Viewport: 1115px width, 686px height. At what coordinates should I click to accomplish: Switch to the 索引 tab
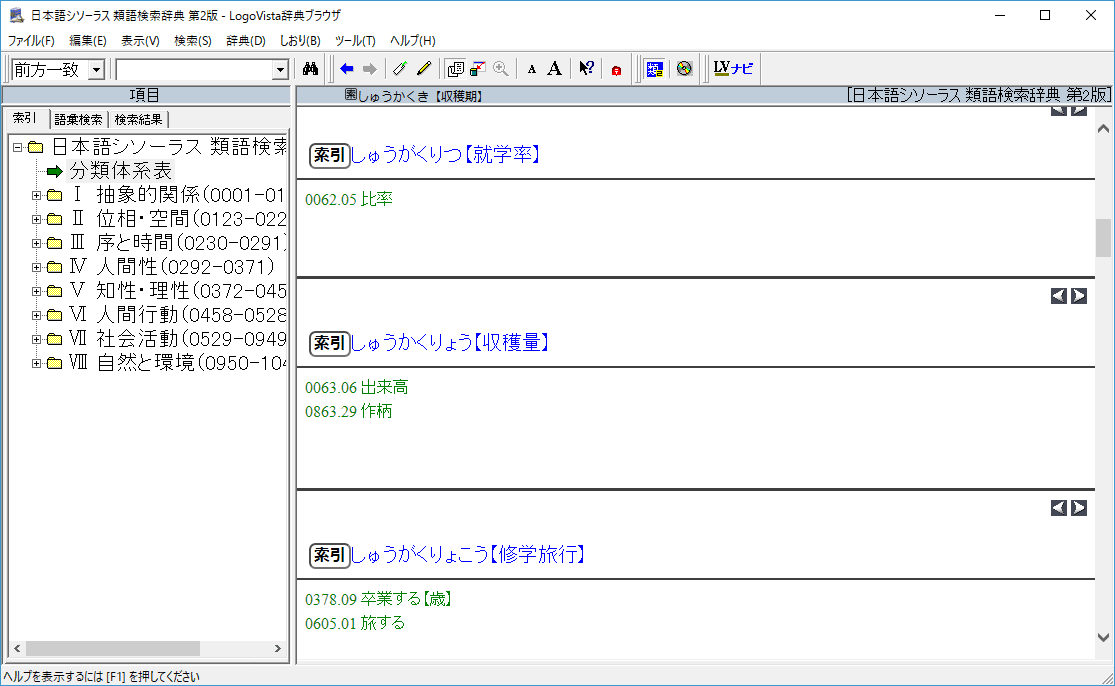click(x=25, y=118)
